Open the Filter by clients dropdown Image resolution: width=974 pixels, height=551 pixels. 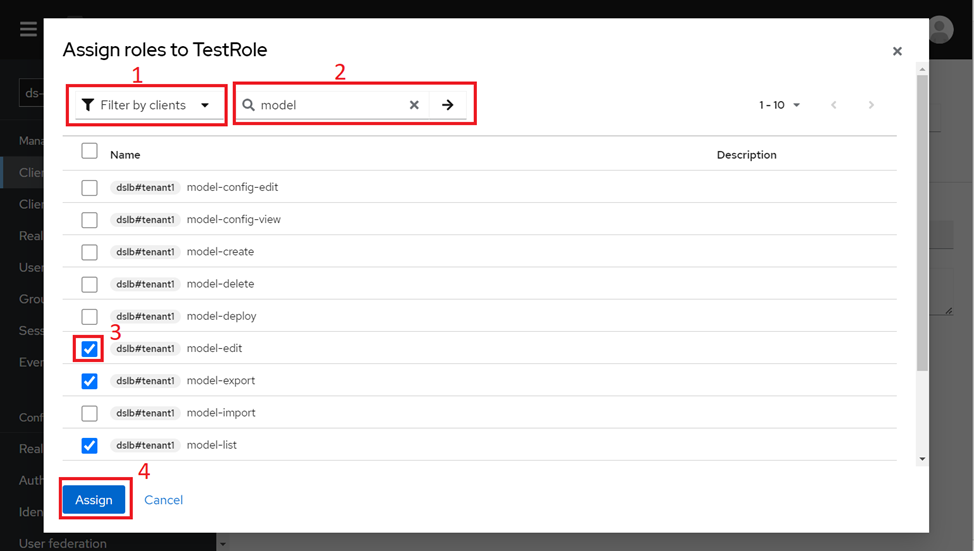[x=147, y=105]
